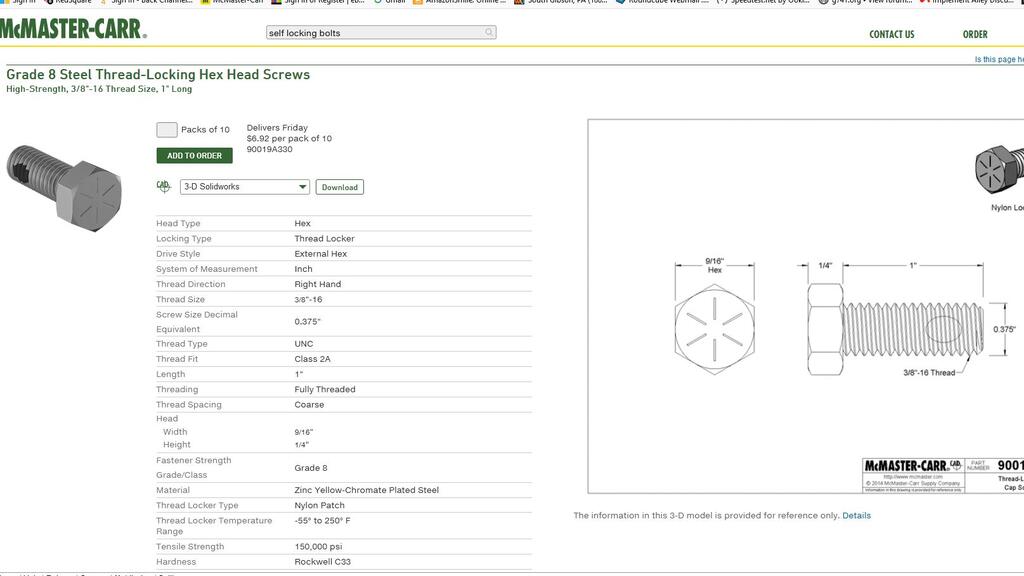Image resolution: width=1024 pixels, height=576 pixels.
Task: Open the 3-D Solidworks format dropdown
Action: point(244,187)
